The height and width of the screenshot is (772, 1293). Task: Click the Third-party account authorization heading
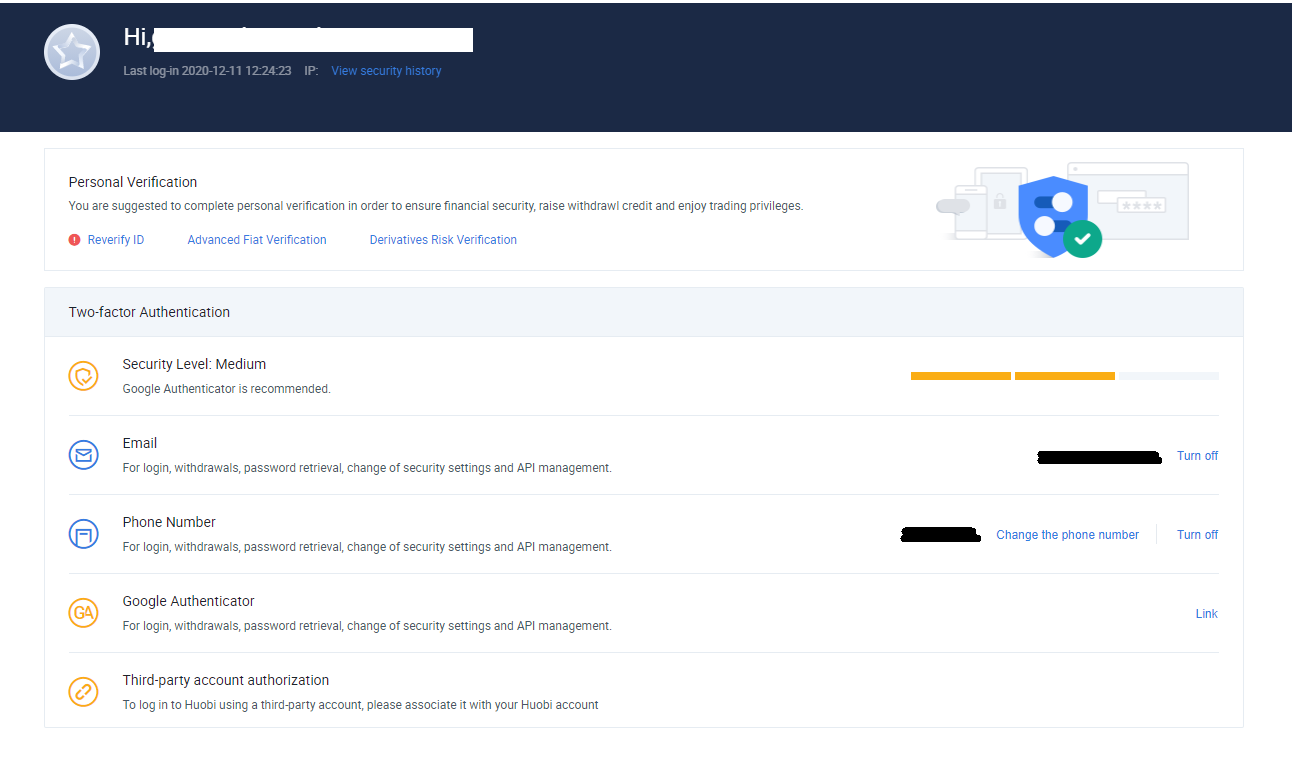point(226,680)
